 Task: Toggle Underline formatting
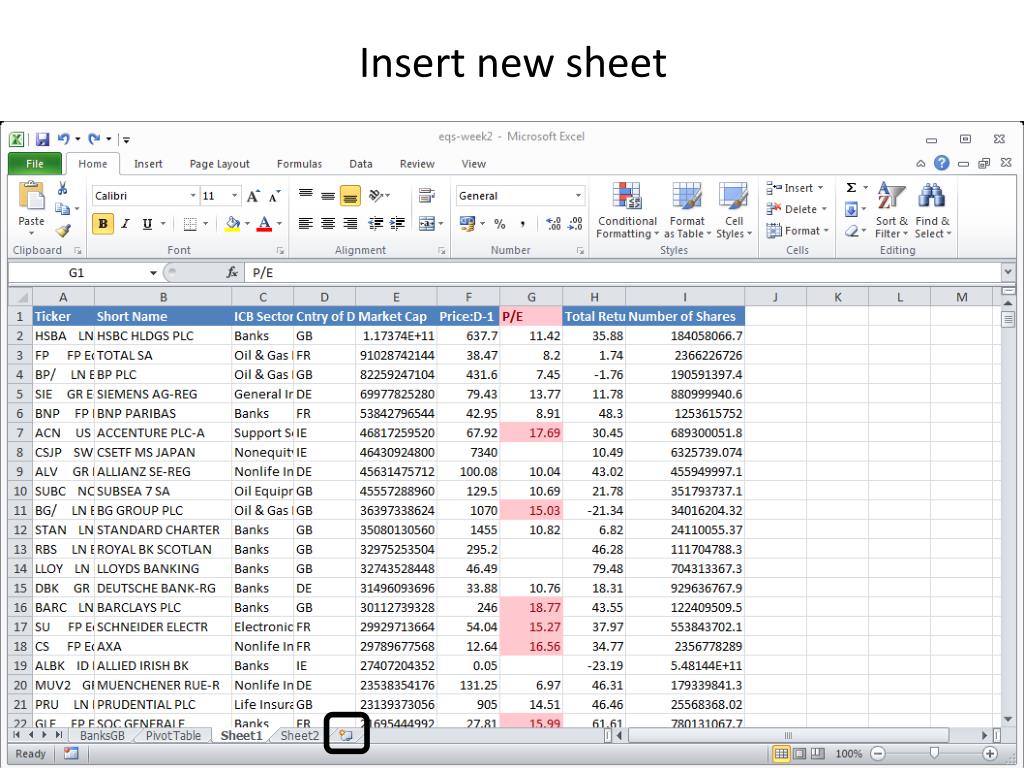(x=148, y=224)
